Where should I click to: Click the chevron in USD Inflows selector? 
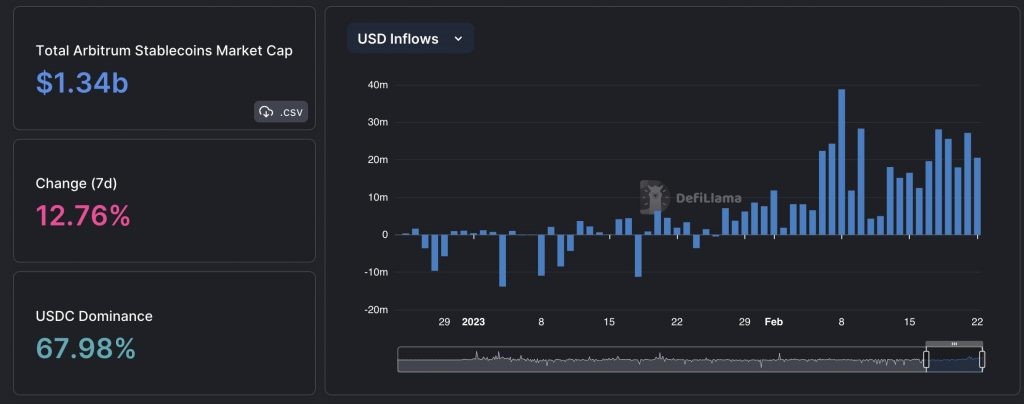tap(458, 39)
